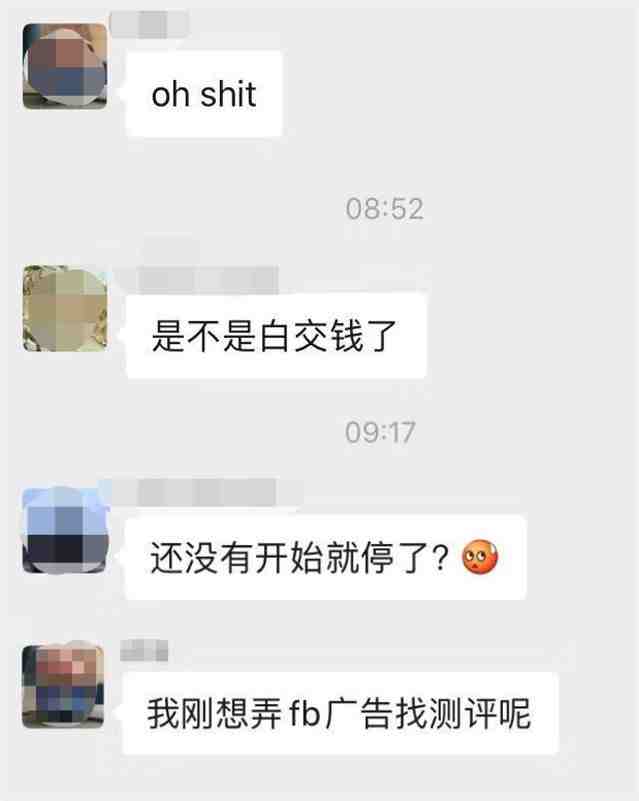Image resolution: width=639 pixels, height=801 pixels.
Task: Click the 09:17 timestamp
Action: click(380, 432)
